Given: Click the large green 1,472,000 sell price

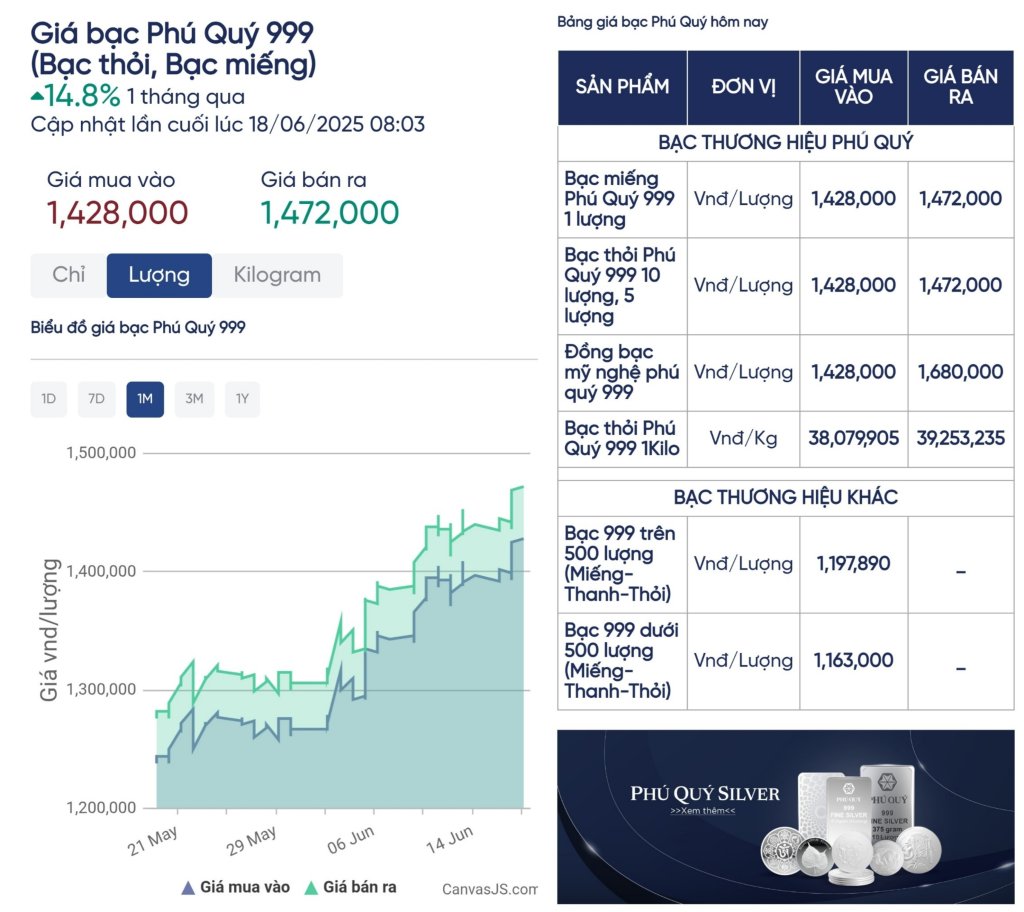Looking at the screenshot, I should (330, 213).
